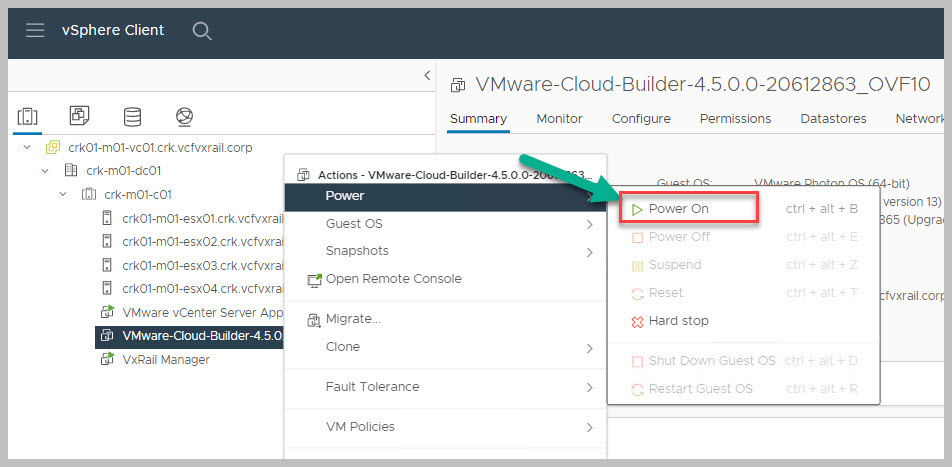Select crk-m01-c01 cluster in tree
This screenshot has width=952, height=467.
click(x=138, y=194)
